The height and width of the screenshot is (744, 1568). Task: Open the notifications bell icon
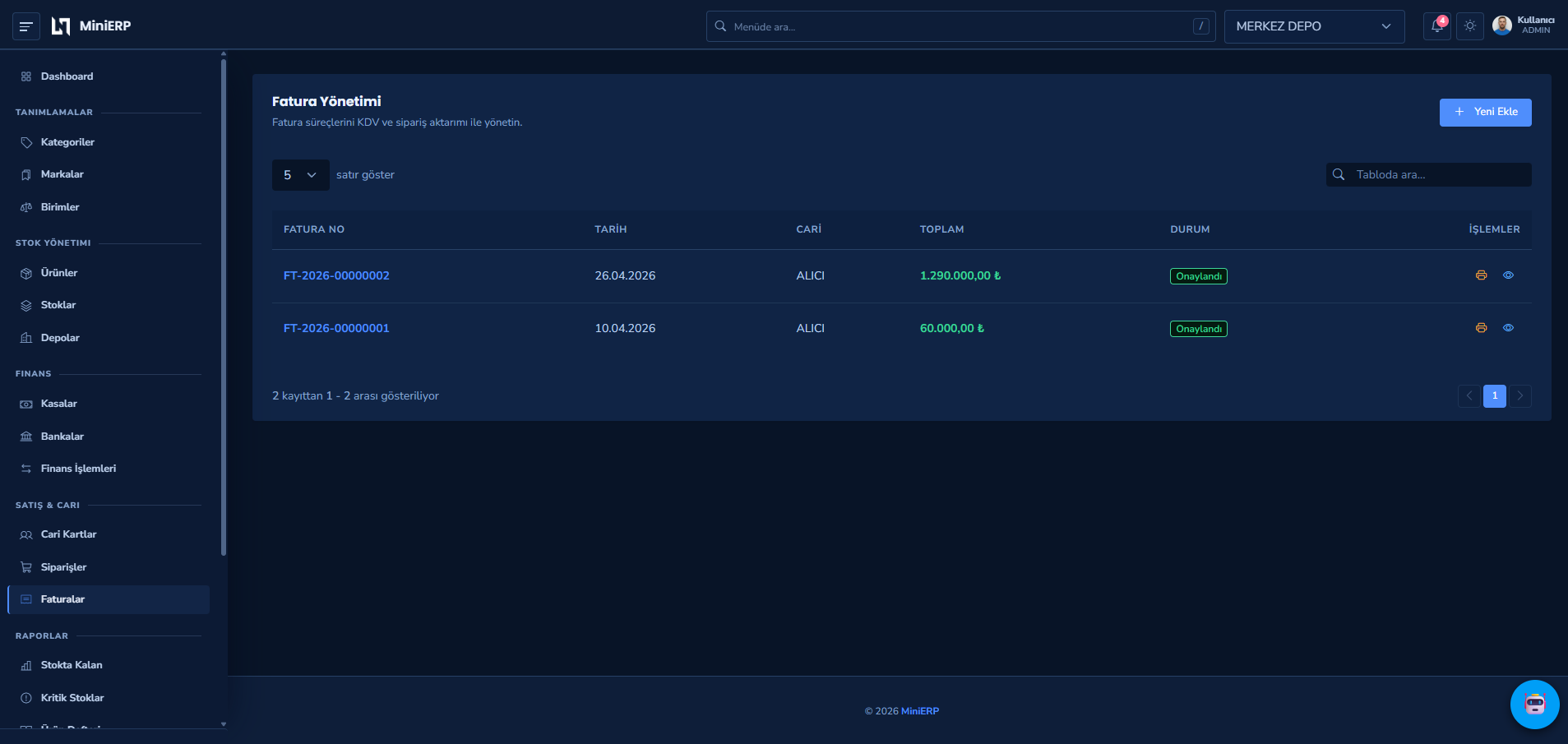coord(1436,25)
